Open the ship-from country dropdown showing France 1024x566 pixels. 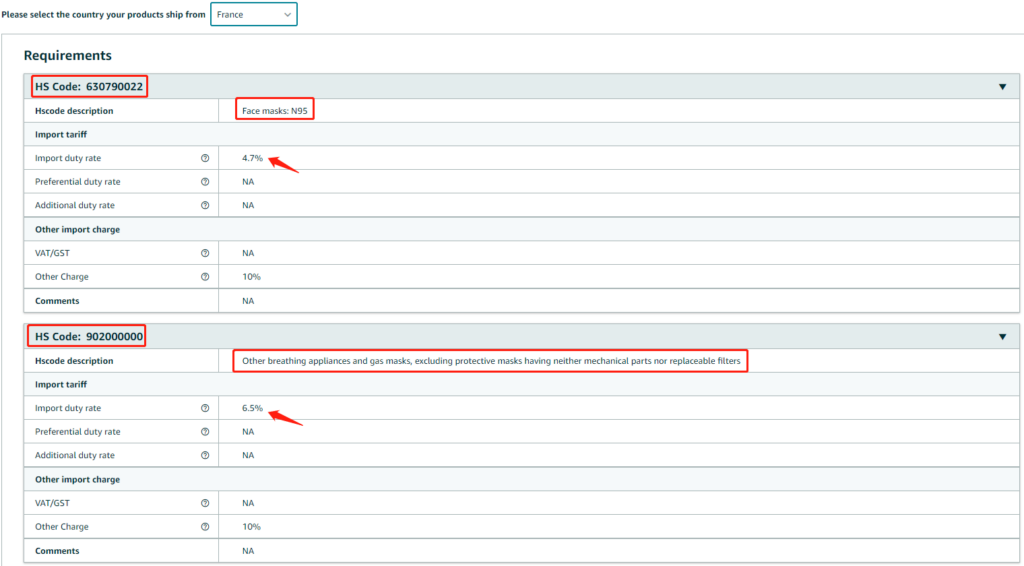253,15
